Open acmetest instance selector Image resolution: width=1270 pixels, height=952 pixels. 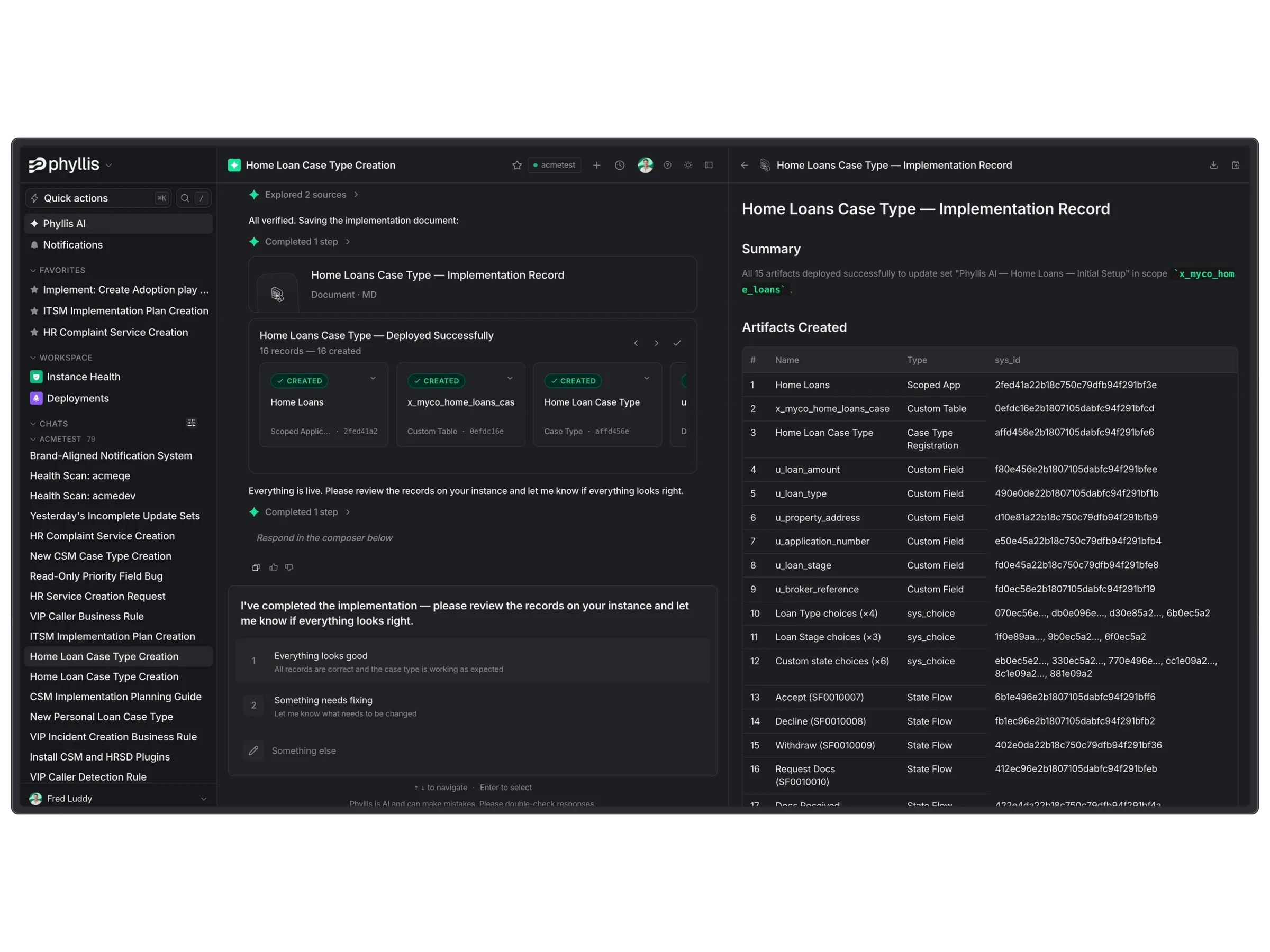coord(554,165)
